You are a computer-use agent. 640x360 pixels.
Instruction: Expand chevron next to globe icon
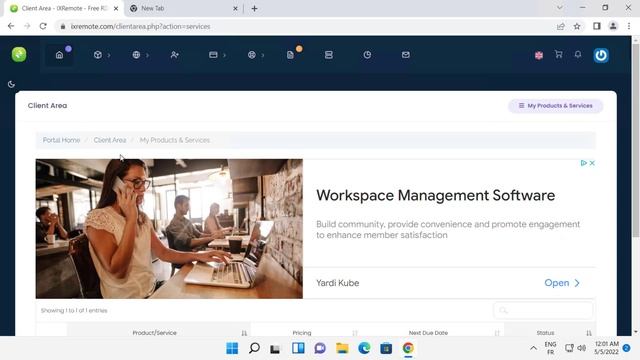(147, 55)
